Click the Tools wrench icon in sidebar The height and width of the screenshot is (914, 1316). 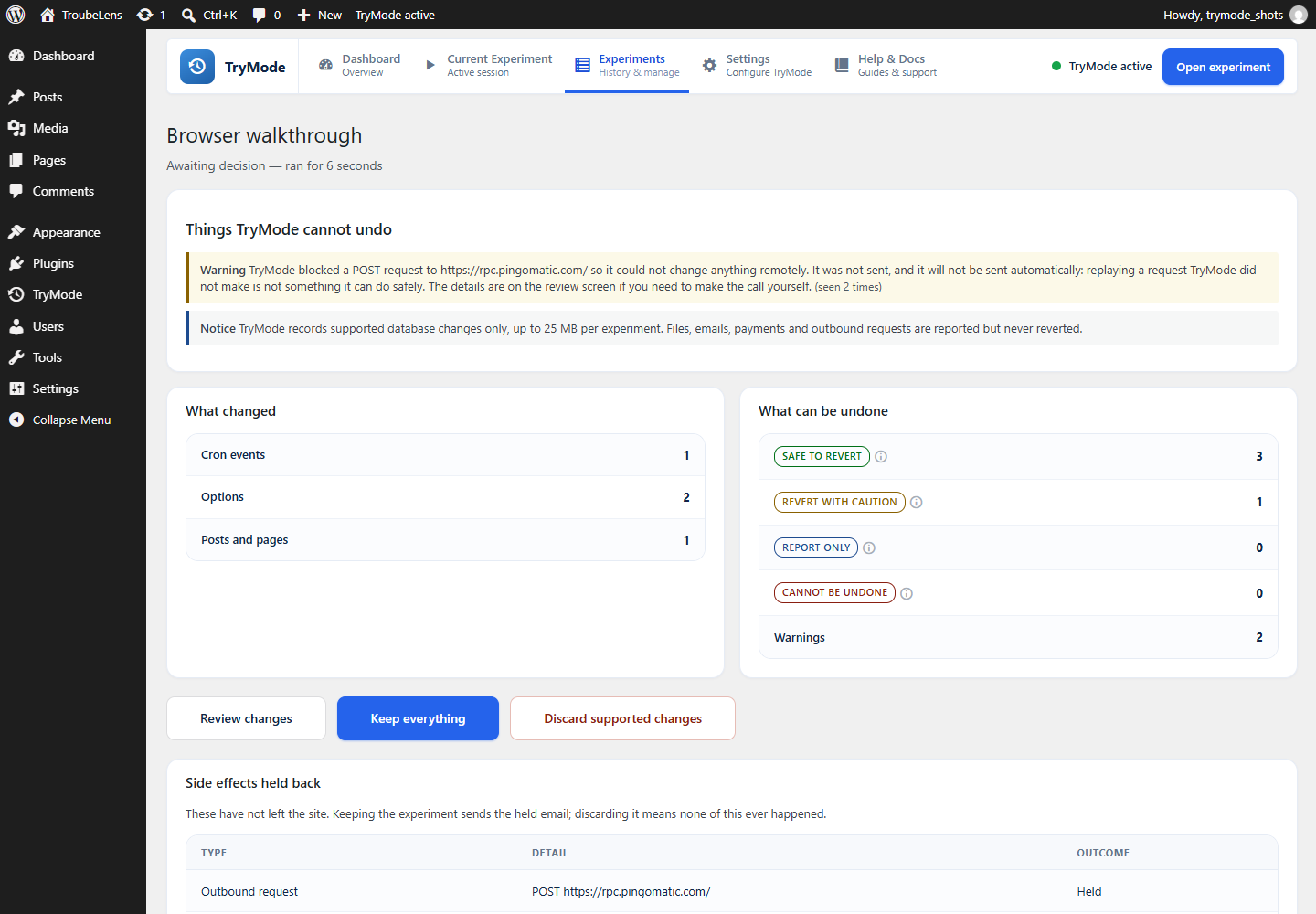(16, 357)
